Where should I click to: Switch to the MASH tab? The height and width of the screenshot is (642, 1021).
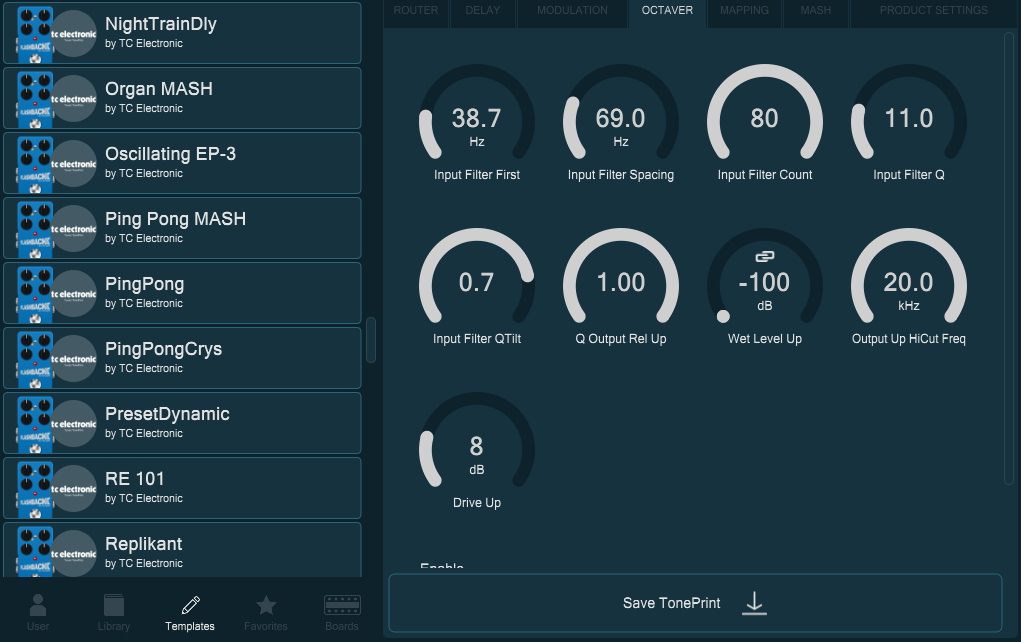(x=816, y=11)
